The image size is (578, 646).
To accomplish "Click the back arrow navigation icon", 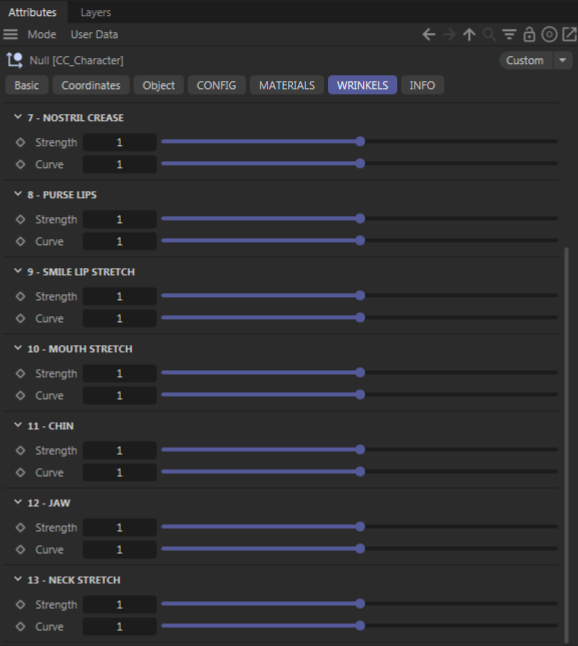I will pos(429,35).
